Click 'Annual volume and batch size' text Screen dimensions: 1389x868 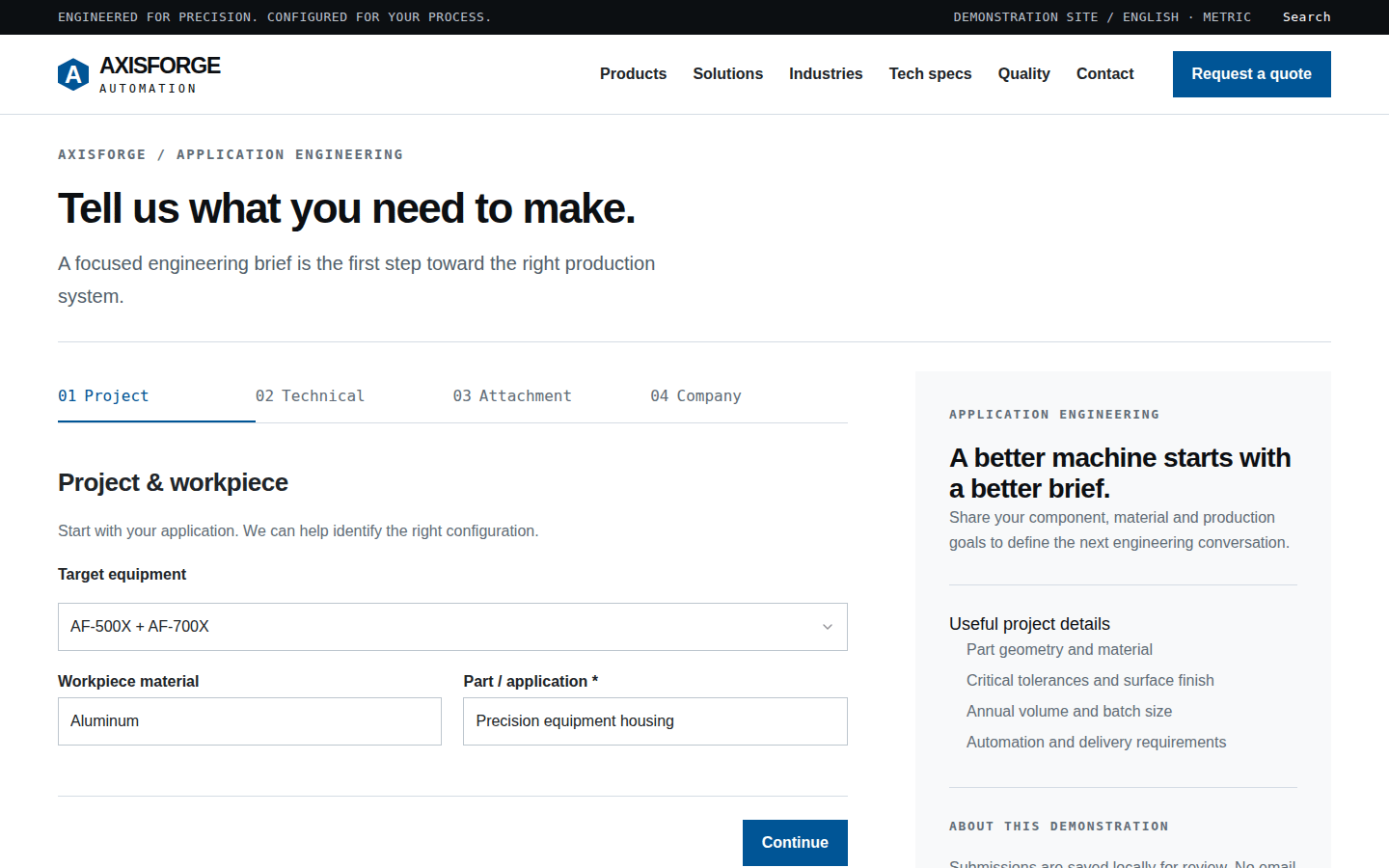click(1069, 712)
